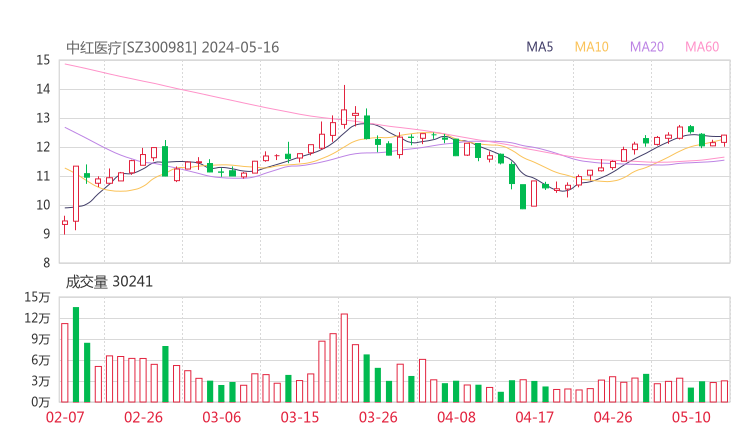Click the 成交量 30241 volume label
740x440 pixels.
pyautogui.click(x=109, y=282)
